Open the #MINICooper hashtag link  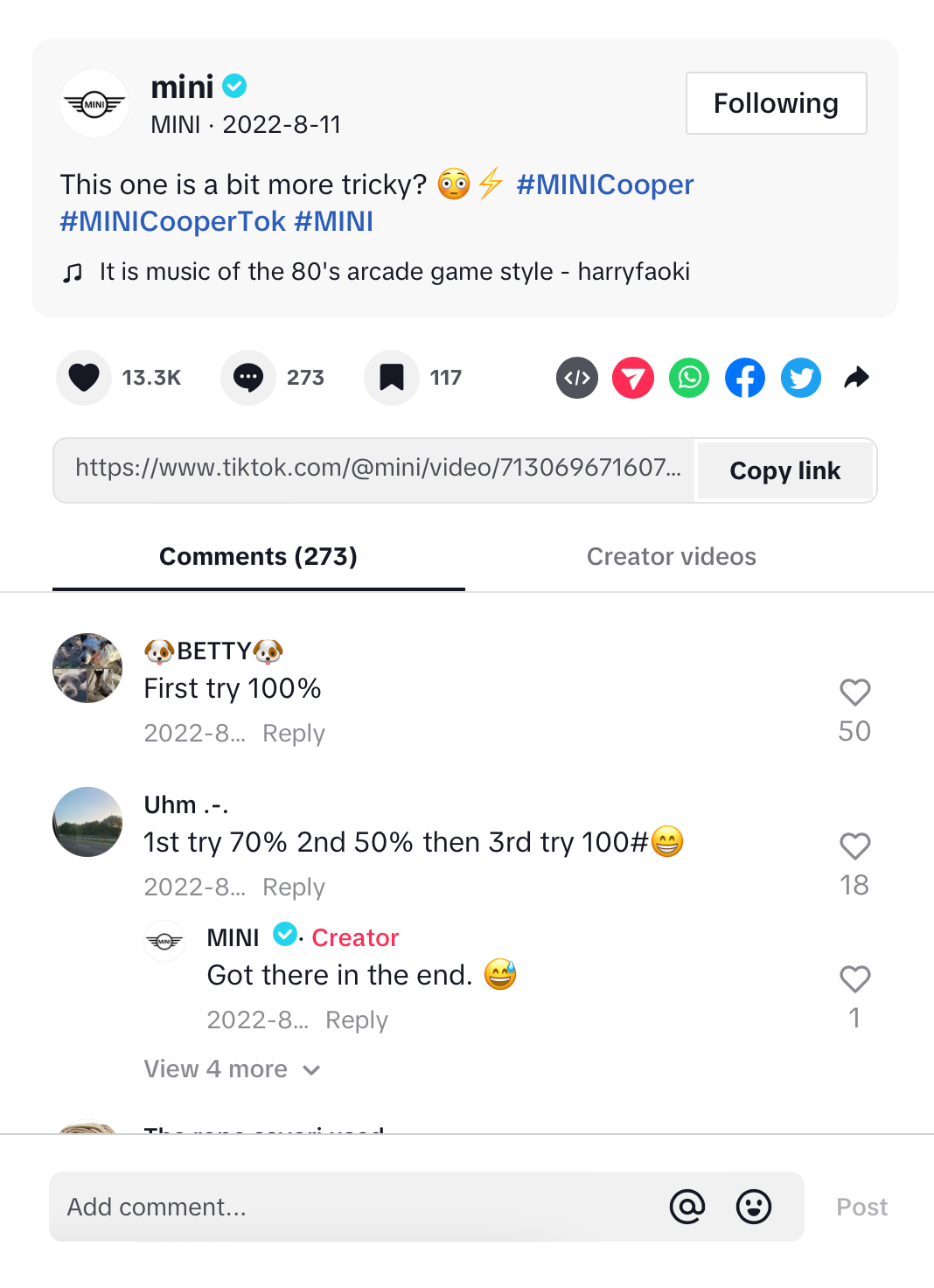[604, 184]
